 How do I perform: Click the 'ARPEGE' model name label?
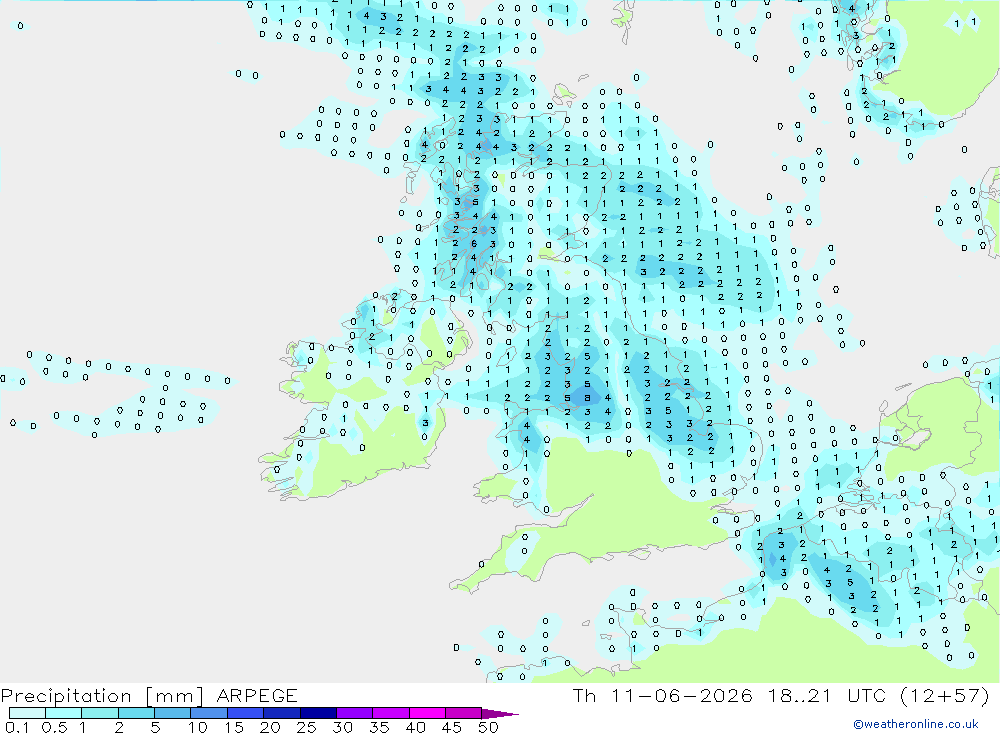tap(256, 695)
